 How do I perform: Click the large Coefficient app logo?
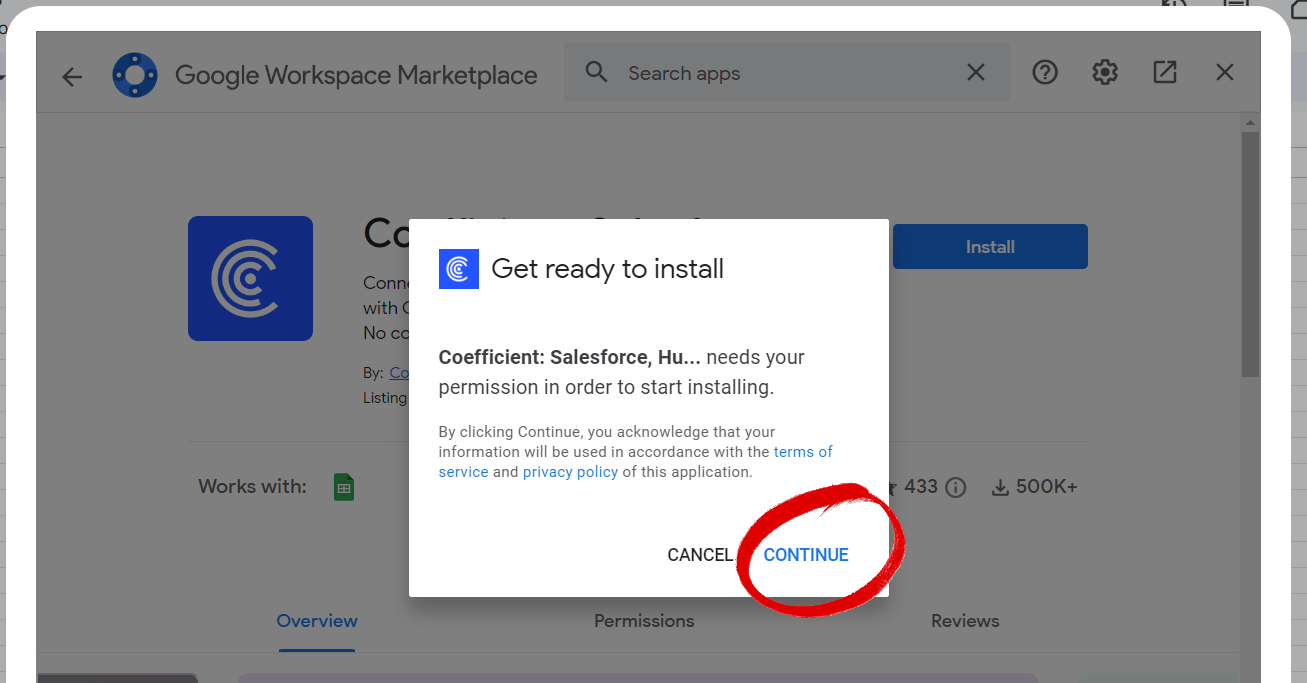coord(250,278)
